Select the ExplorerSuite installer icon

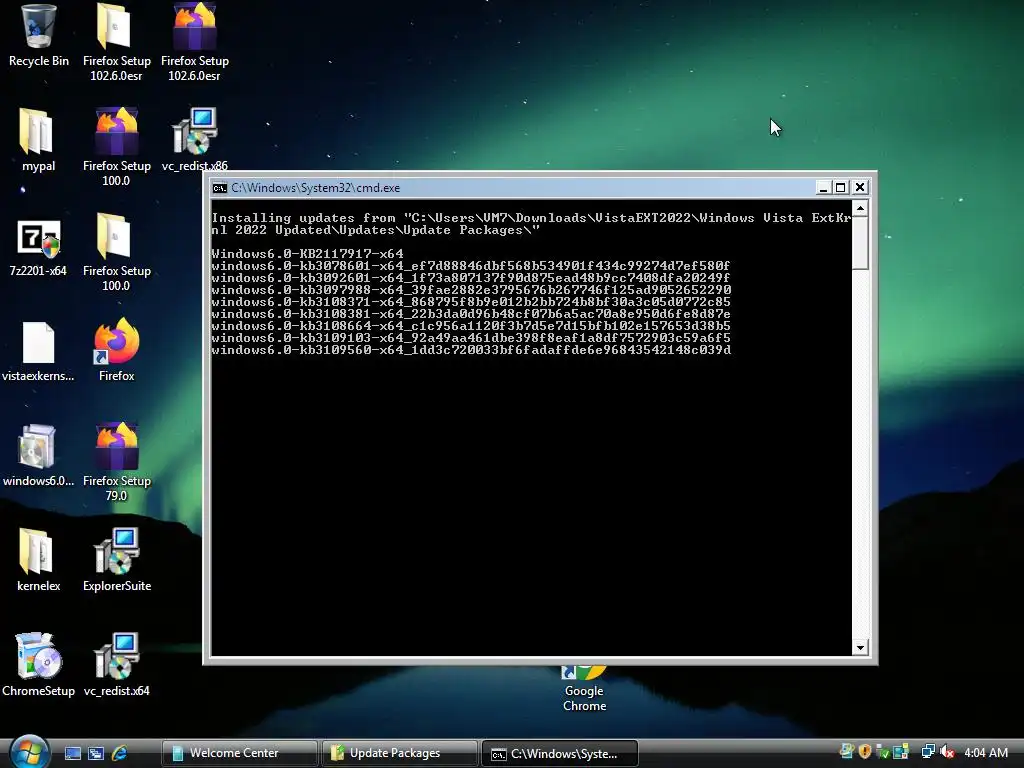(116, 560)
